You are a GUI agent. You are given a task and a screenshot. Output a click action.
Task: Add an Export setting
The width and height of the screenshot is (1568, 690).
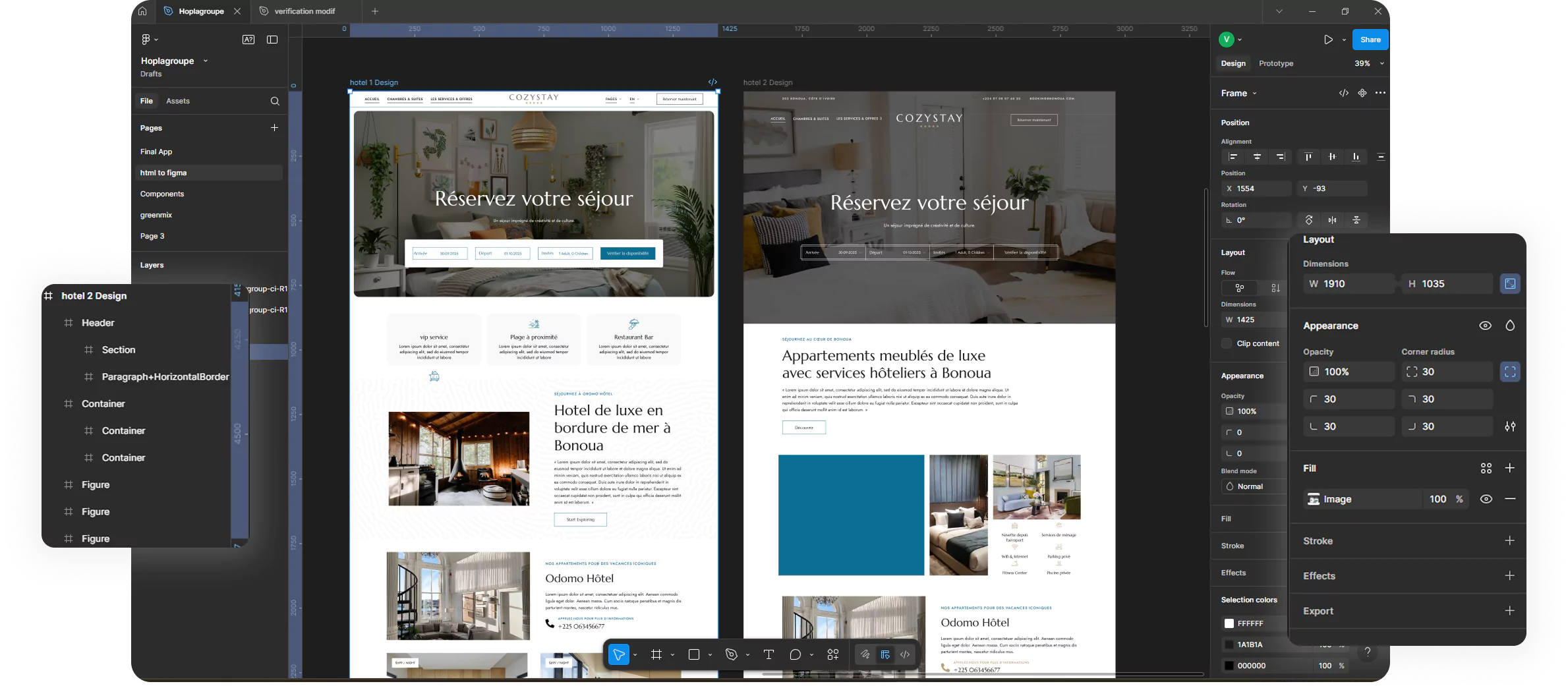point(1510,611)
